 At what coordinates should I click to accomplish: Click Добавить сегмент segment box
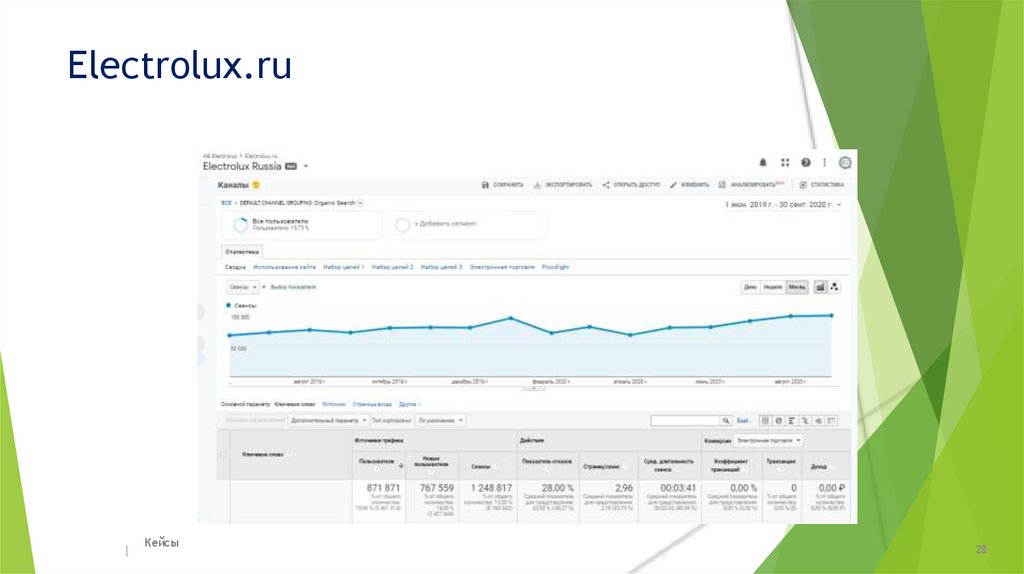tap(467, 225)
